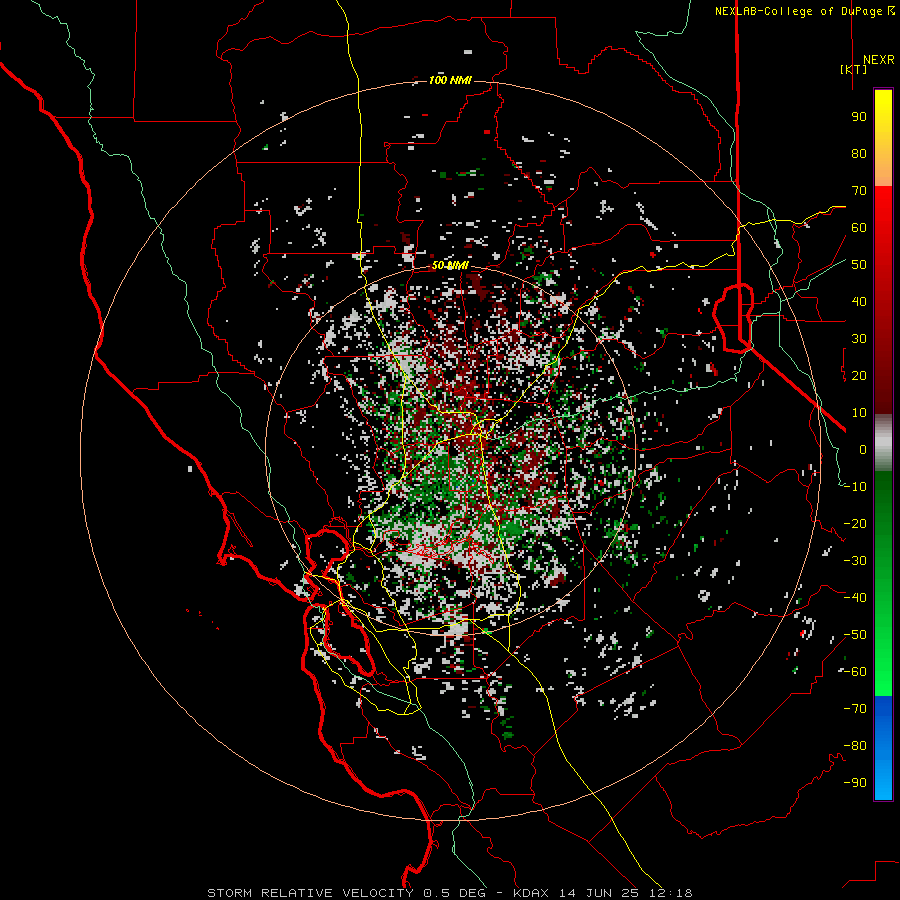Click the 14 JUN 25 date text

601,893
